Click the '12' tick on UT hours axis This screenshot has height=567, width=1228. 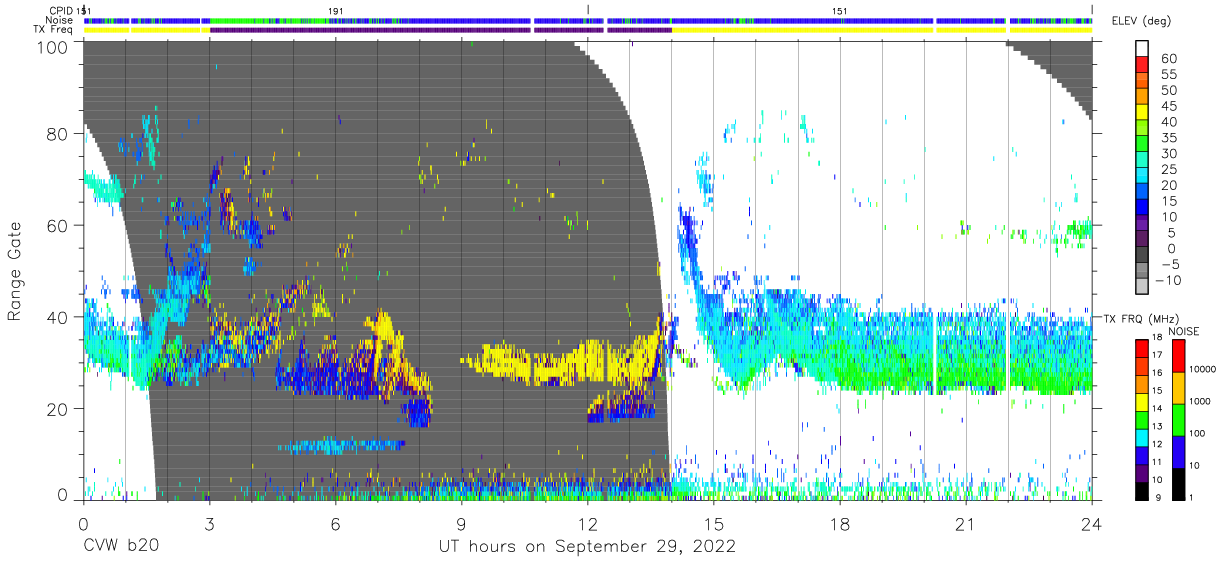pyautogui.click(x=587, y=523)
